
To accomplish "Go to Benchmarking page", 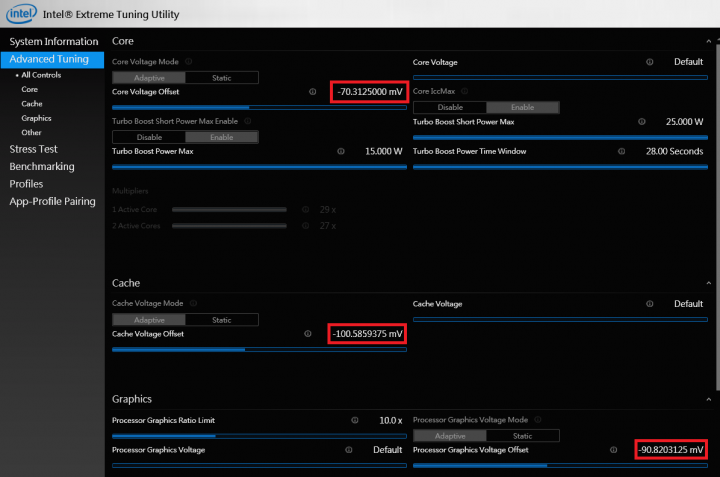I will tap(42, 167).
